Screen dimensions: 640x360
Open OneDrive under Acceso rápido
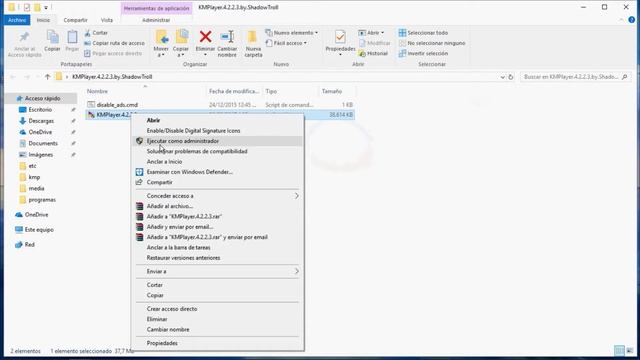click(40, 132)
